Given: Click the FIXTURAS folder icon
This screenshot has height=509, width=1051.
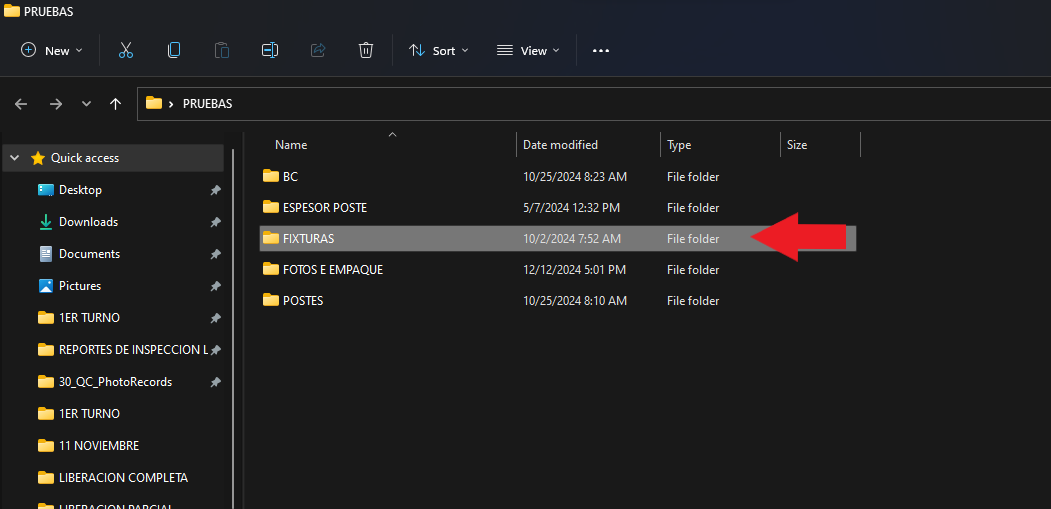Looking at the screenshot, I should (x=271, y=238).
